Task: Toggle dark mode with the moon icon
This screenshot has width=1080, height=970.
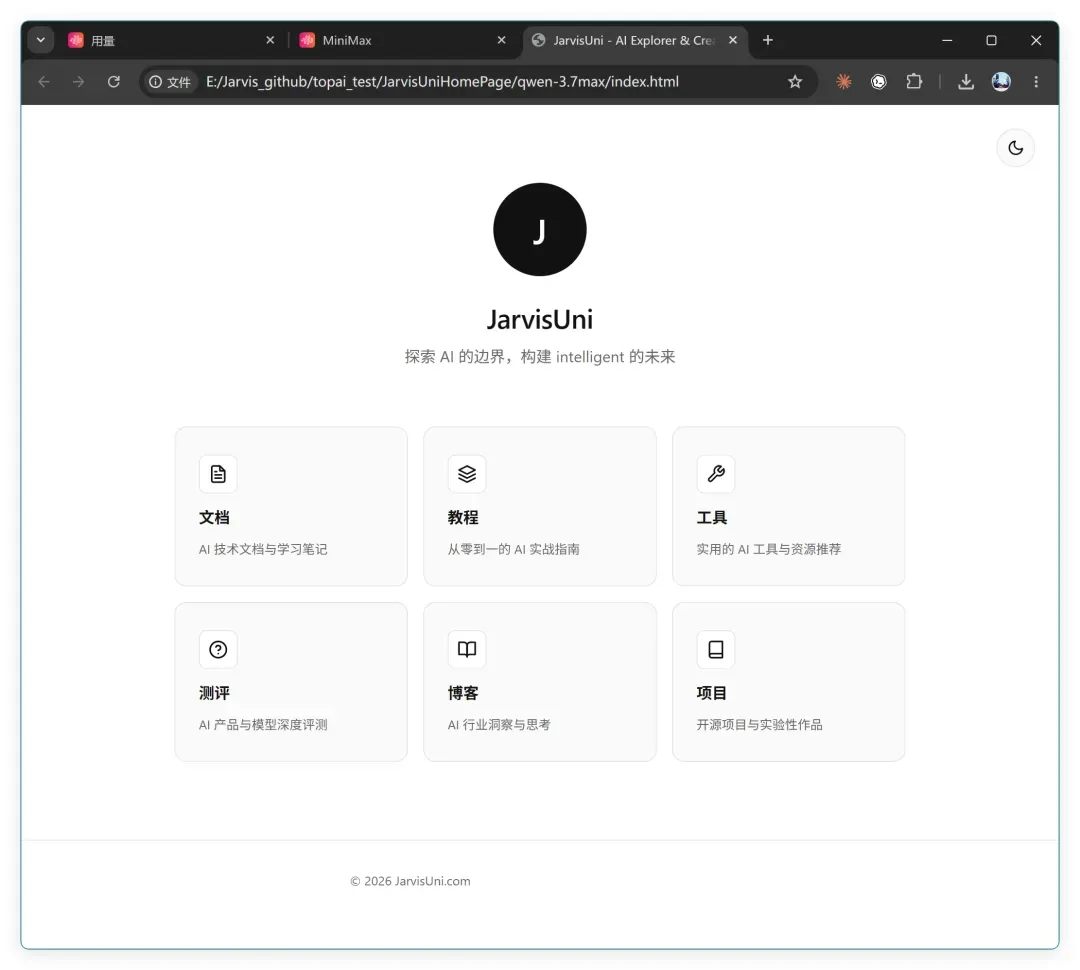Action: click(x=1015, y=147)
